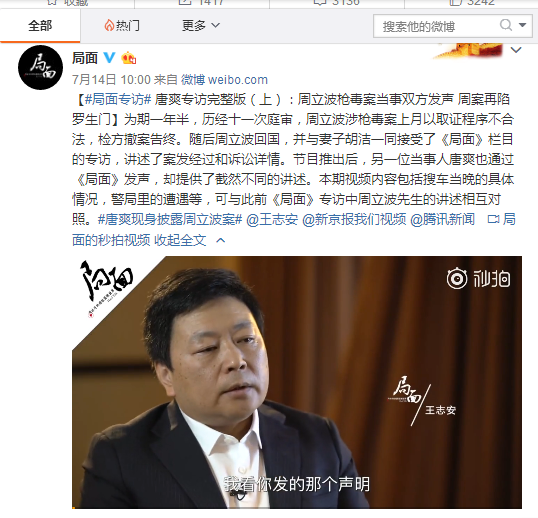The image size is (538, 518).
Task: Expand the 更多 filter menu
Action: 201,26
